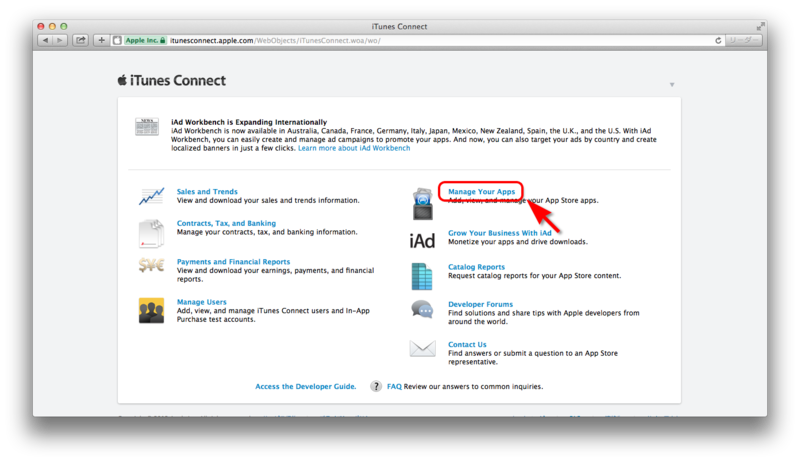This screenshot has width=800, height=462.
Task: Open the Manage Users link
Action: (202, 302)
